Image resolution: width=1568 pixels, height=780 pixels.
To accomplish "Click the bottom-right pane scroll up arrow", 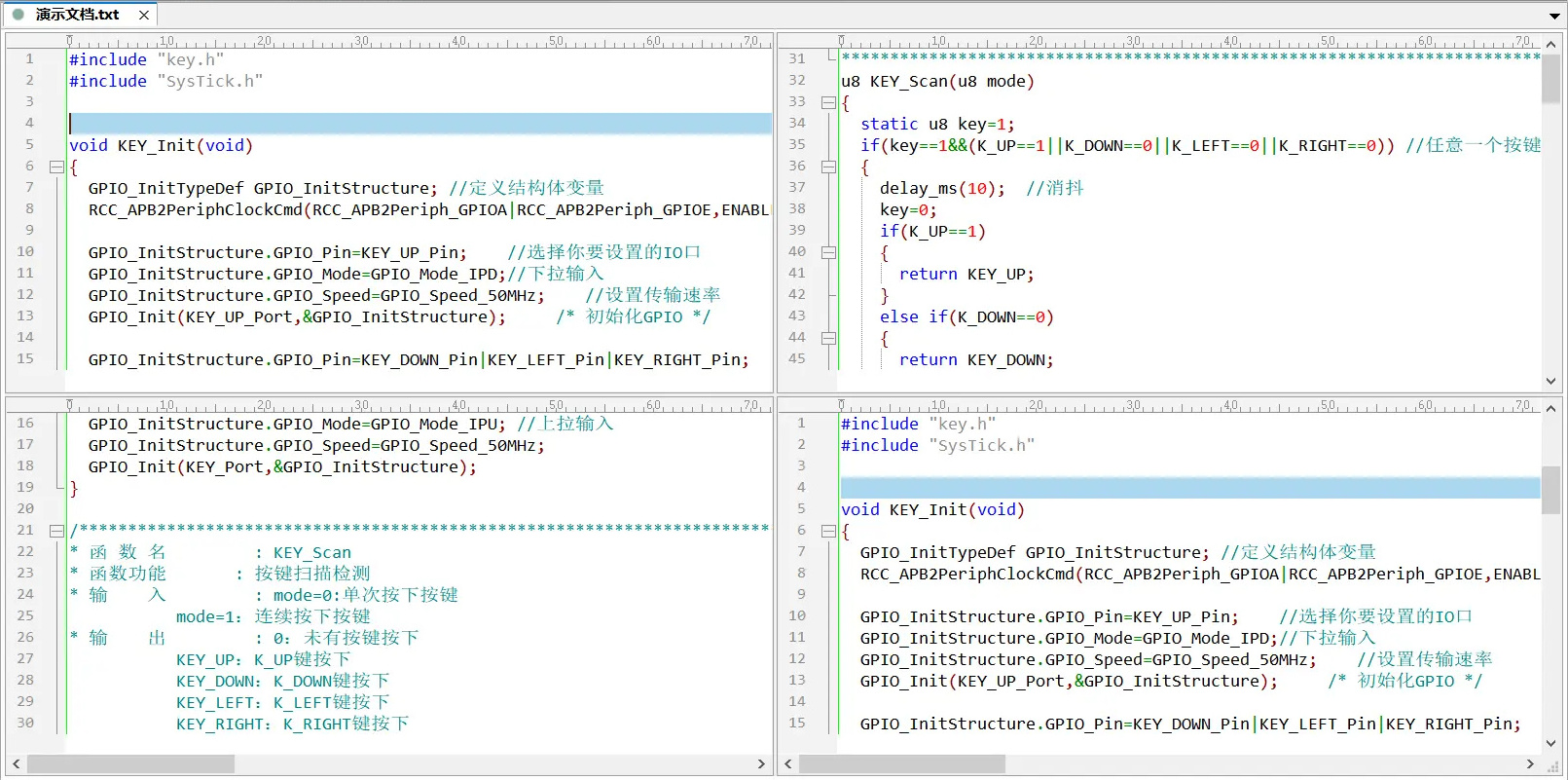I will click(x=1551, y=408).
